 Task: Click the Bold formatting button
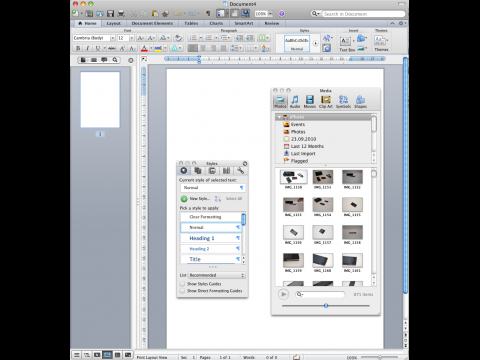coord(78,48)
